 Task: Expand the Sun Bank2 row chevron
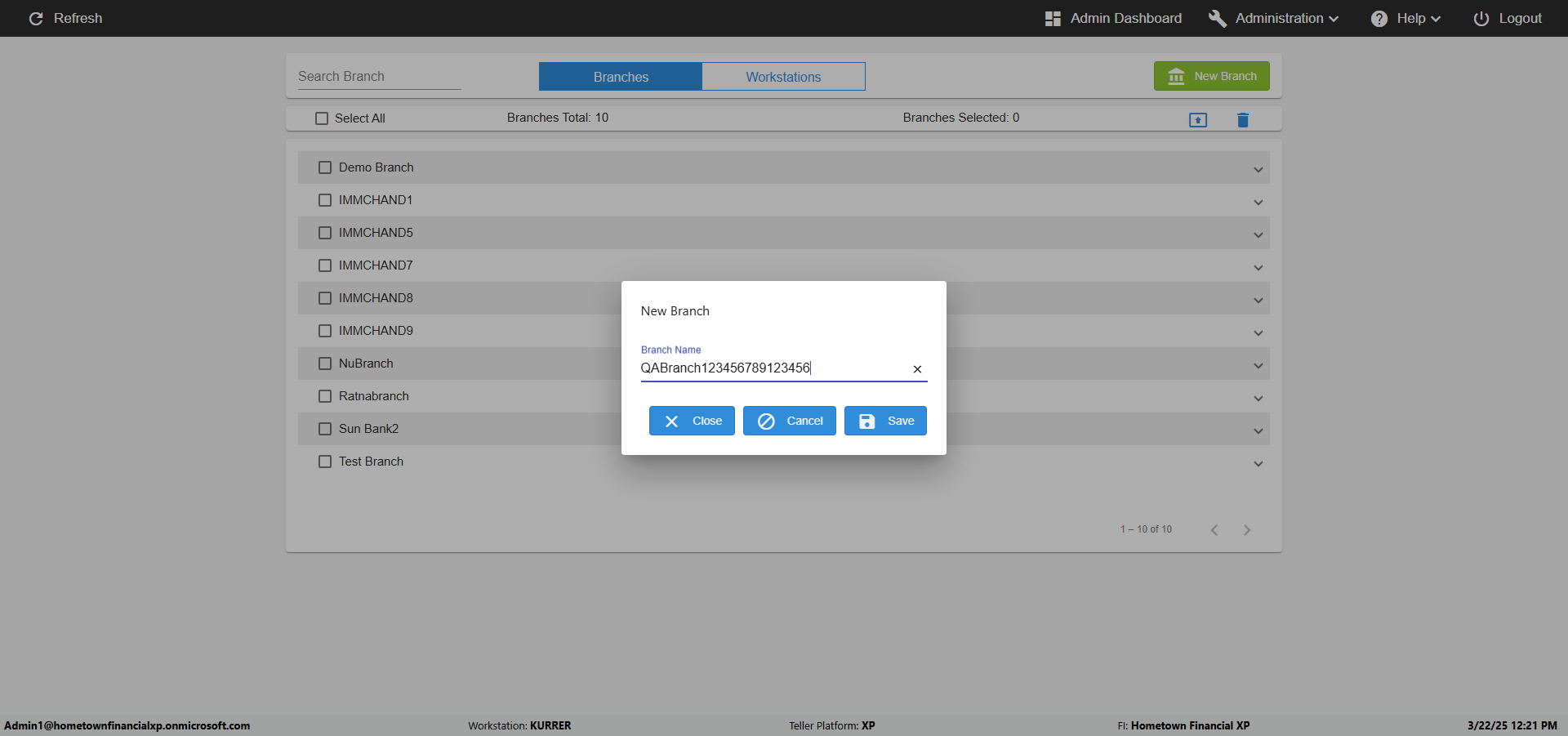(1258, 431)
